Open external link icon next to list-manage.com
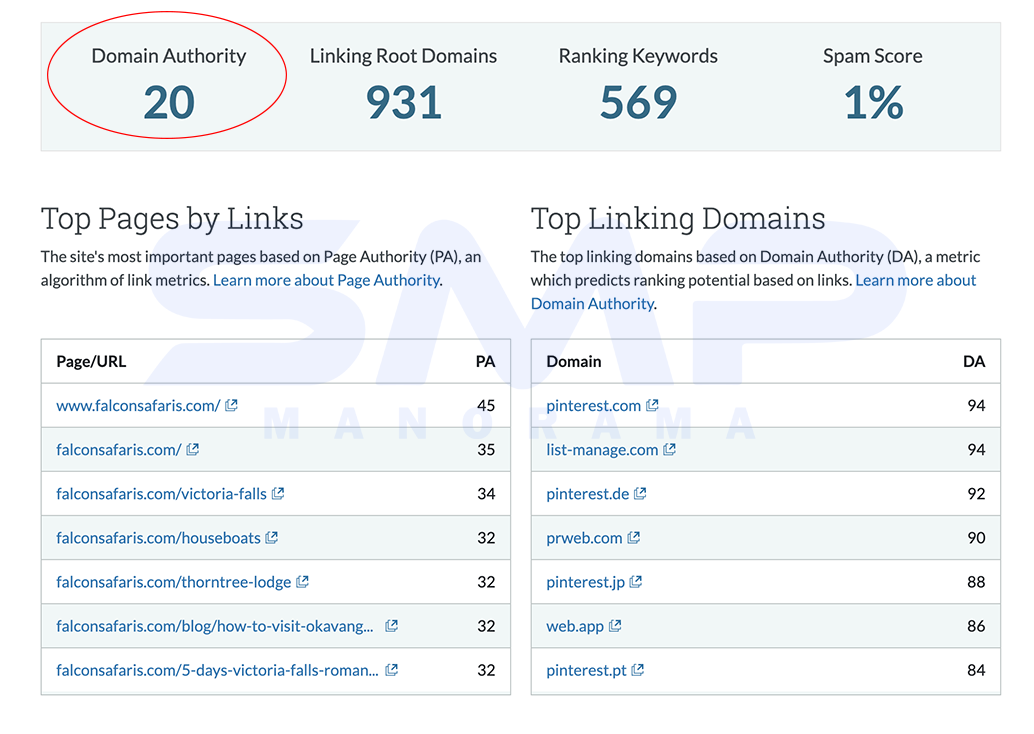Screen dimensions: 1034x734 pyautogui.click(x=669, y=449)
